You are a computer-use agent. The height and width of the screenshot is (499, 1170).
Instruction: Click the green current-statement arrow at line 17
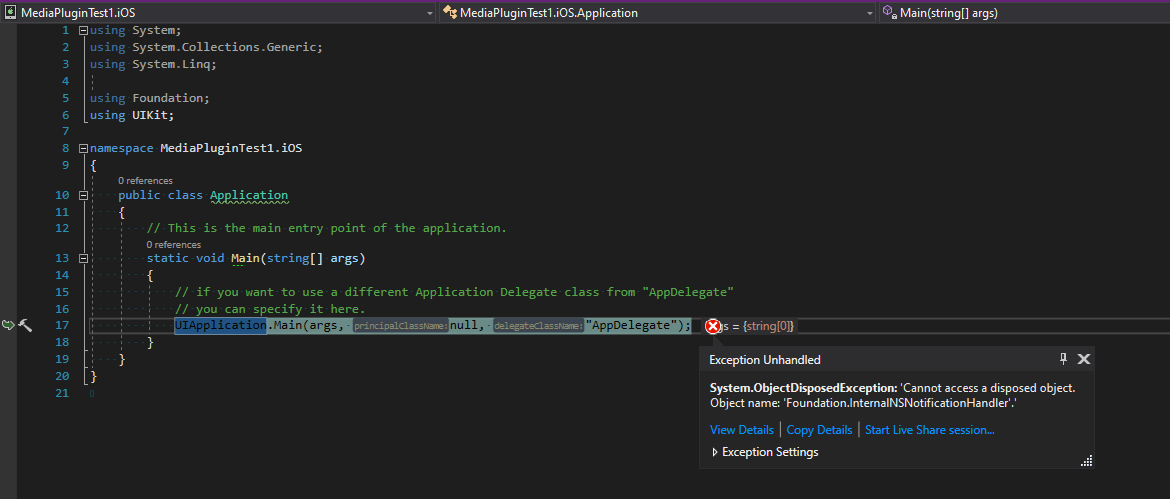(x=8, y=325)
